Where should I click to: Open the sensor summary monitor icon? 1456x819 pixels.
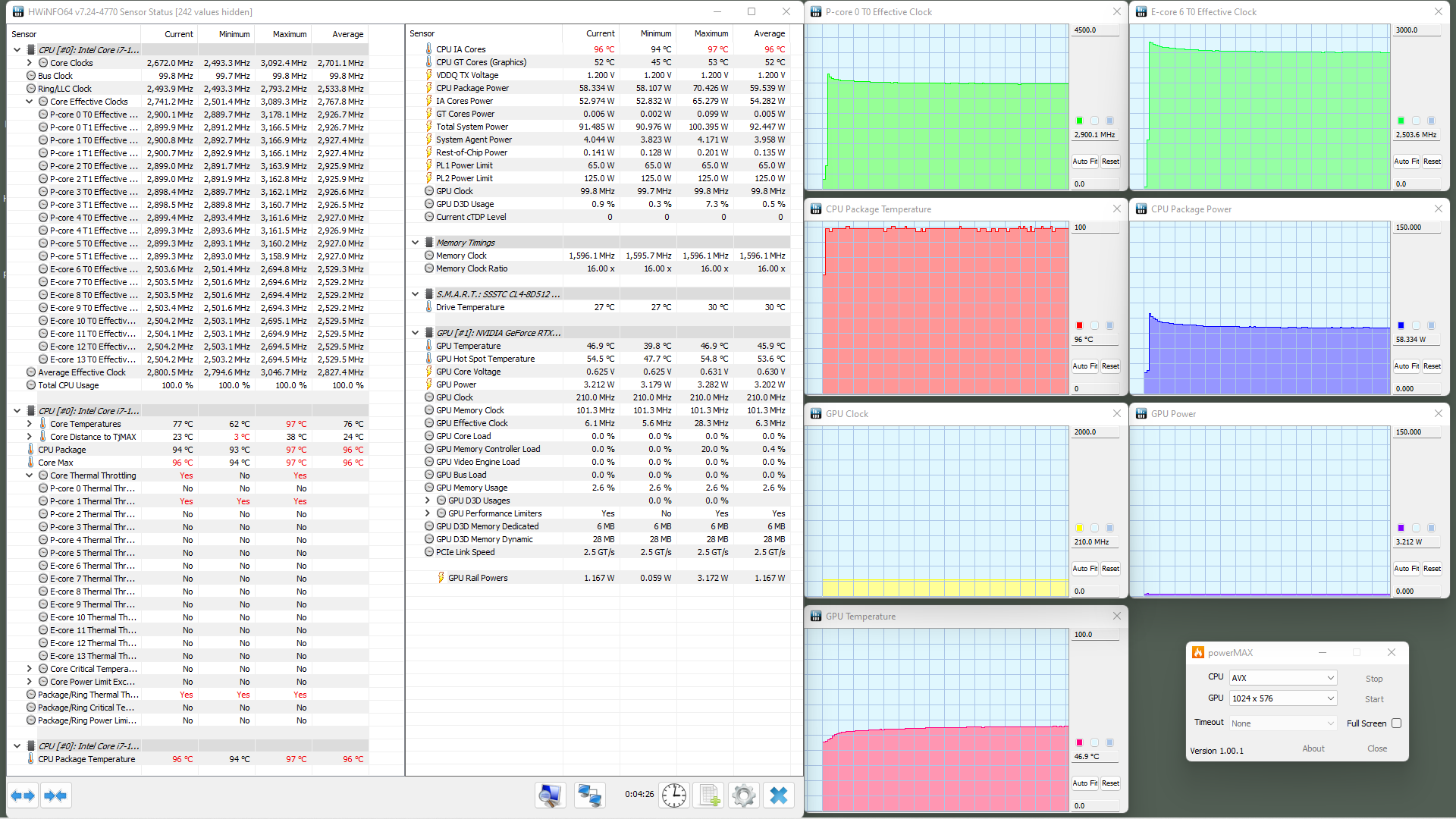550,795
